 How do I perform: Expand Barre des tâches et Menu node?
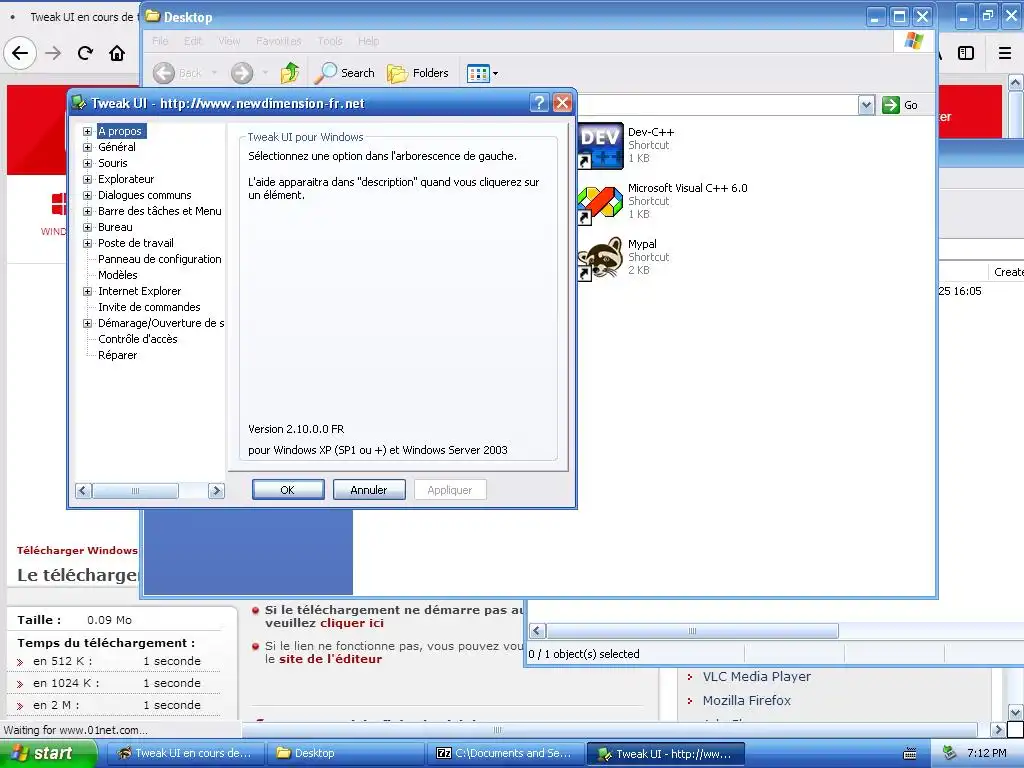[88, 212]
